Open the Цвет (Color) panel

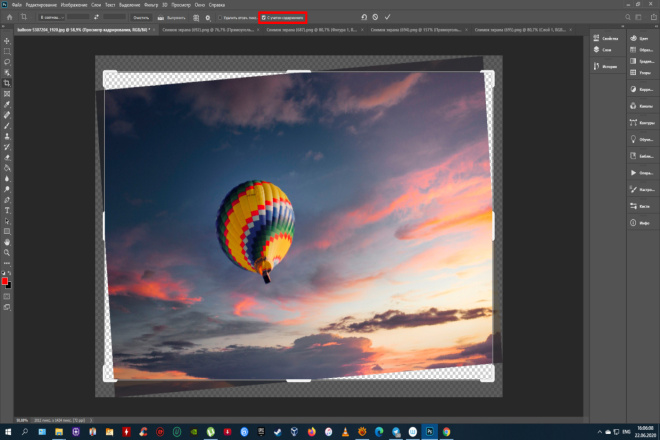[x=639, y=38]
